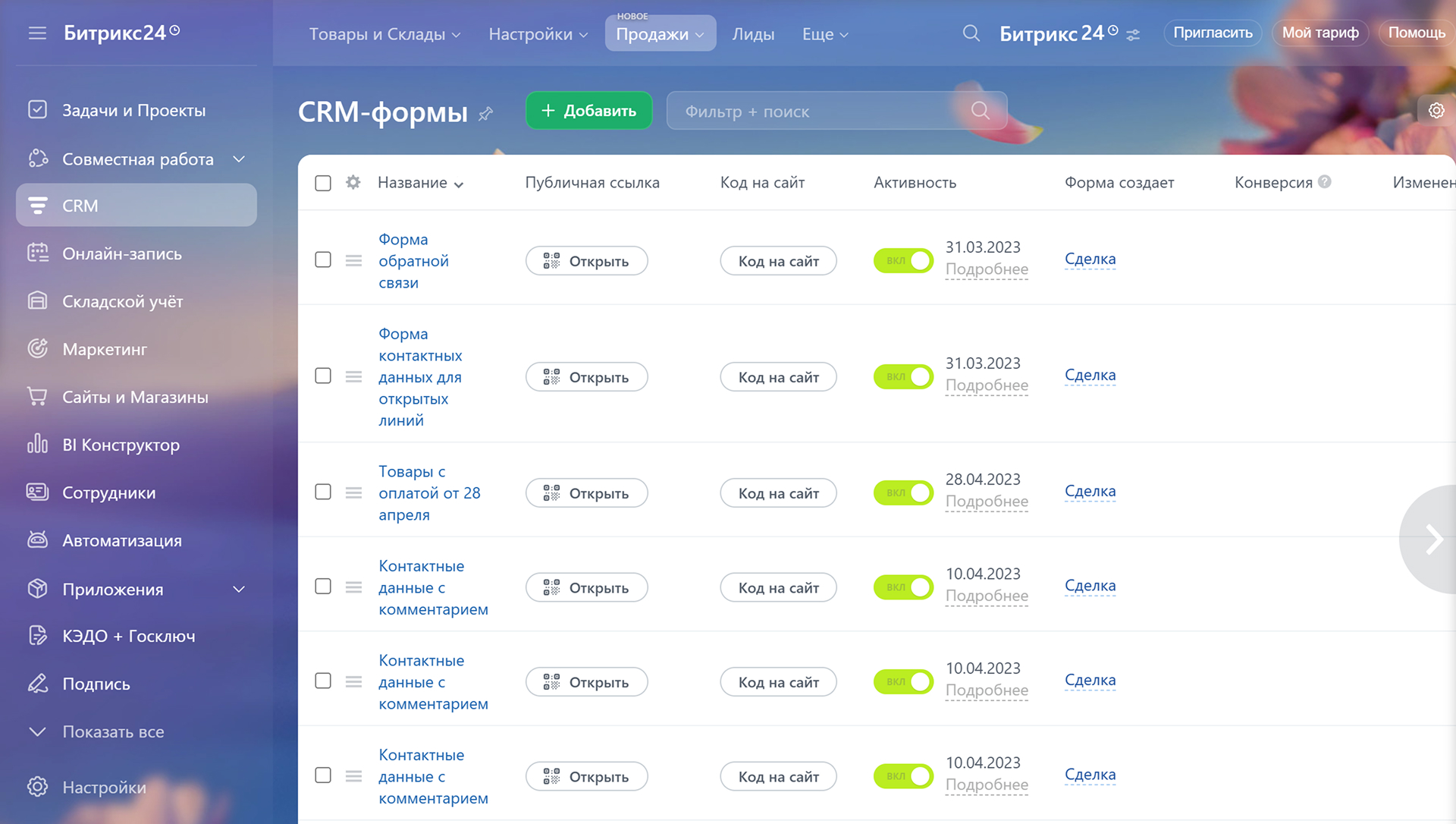Open public link for Форма обратной связи
The height and width of the screenshot is (824, 1456).
(586, 261)
